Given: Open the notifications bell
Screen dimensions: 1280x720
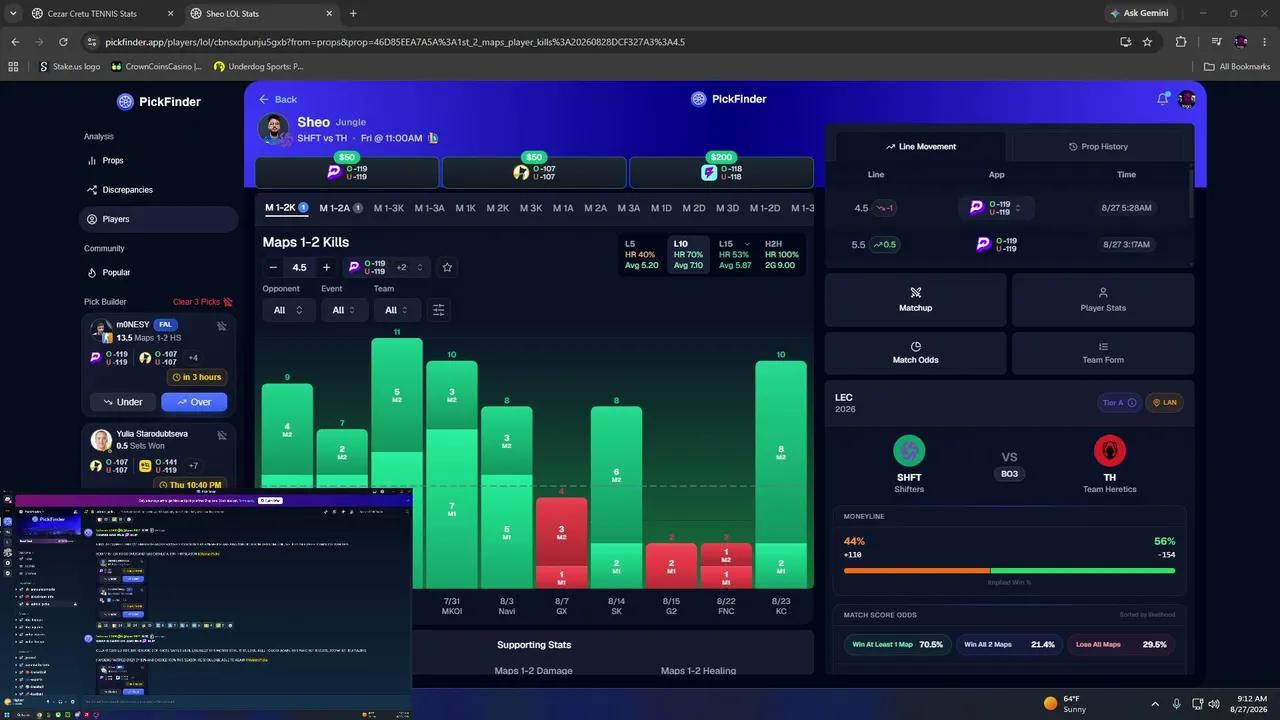Looking at the screenshot, I should pyautogui.click(x=1162, y=98).
